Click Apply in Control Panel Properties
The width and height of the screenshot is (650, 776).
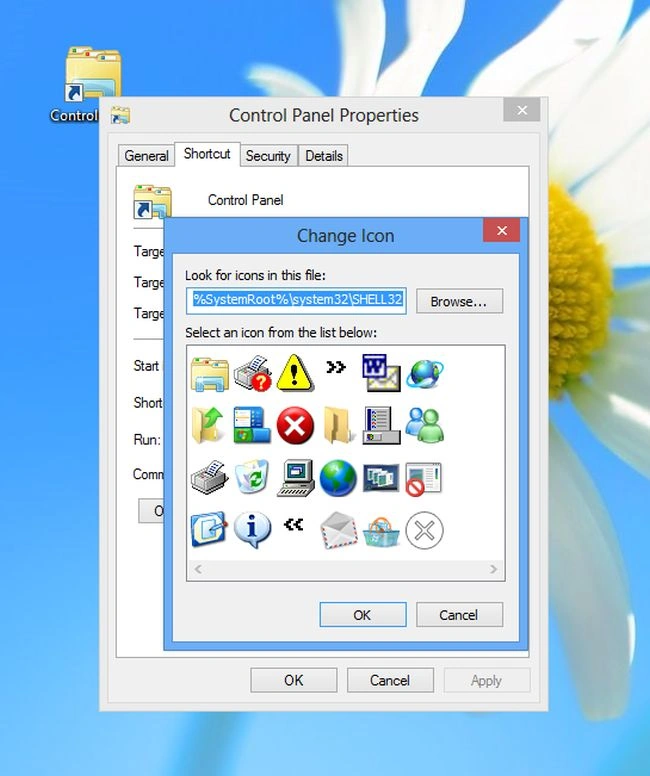pos(487,680)
